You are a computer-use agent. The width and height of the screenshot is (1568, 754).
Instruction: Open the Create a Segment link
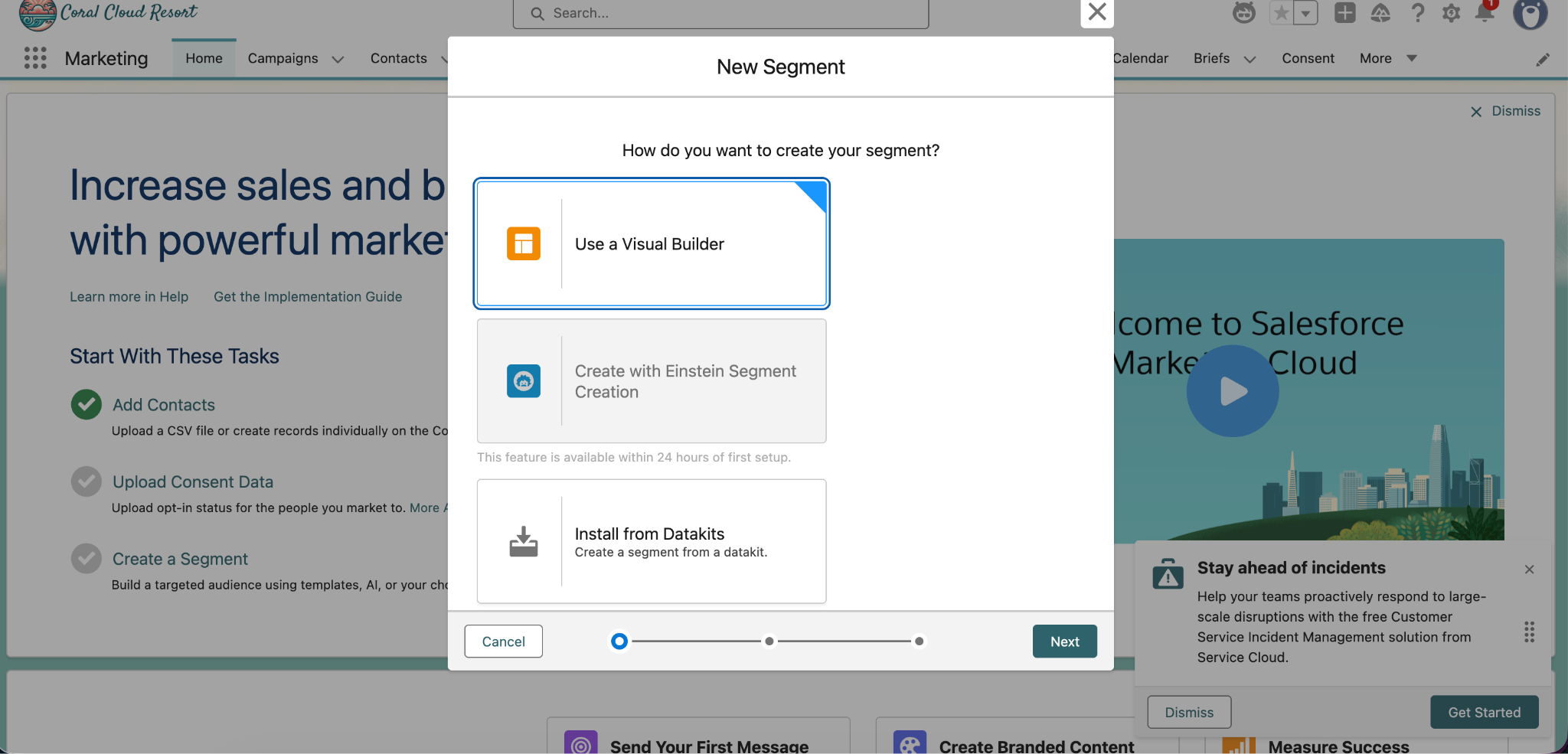click(x=180, y=560)
